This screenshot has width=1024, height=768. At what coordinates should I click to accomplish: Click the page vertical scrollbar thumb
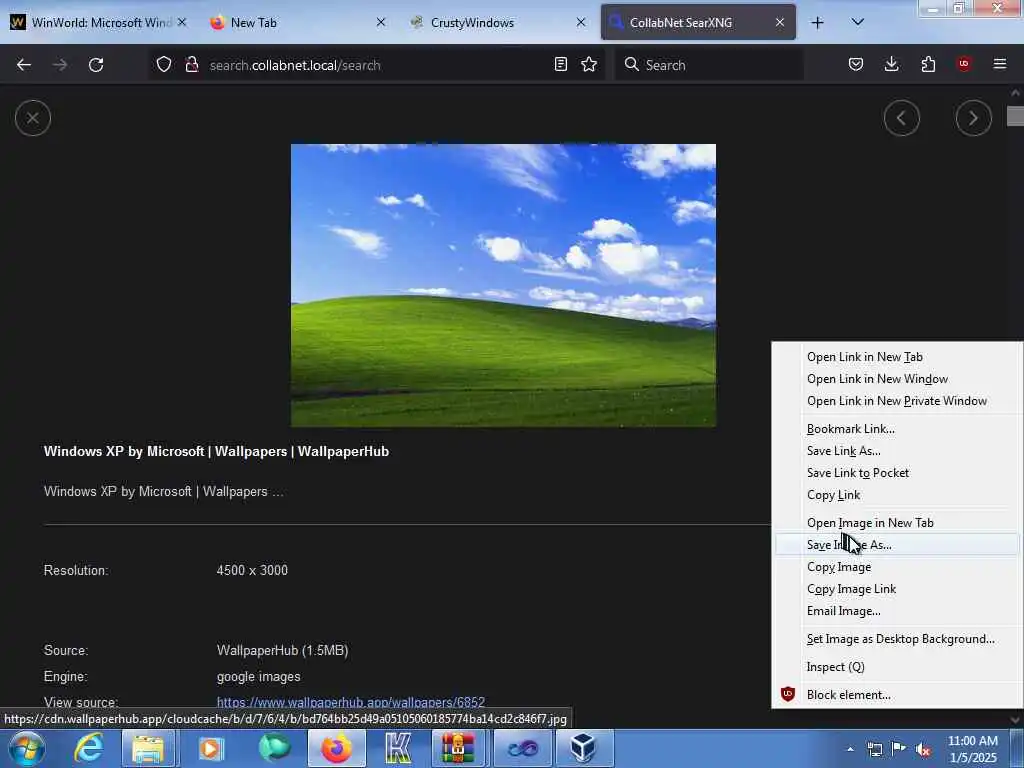click(1015, 116)
